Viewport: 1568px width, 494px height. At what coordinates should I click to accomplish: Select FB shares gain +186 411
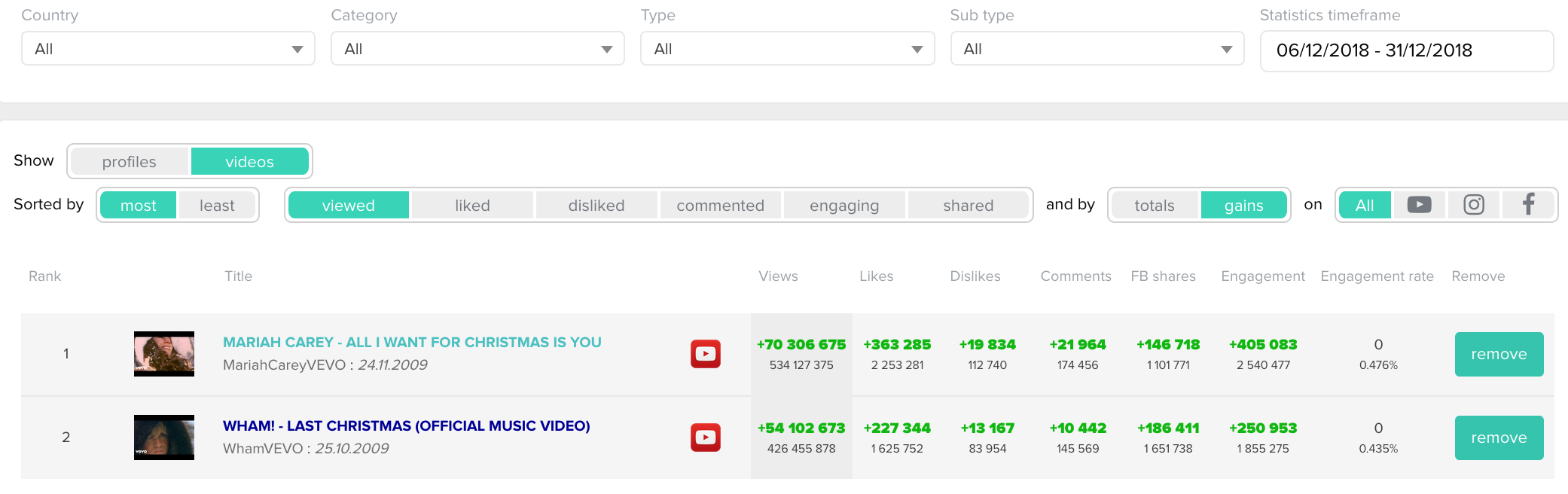coord(1168,428)
